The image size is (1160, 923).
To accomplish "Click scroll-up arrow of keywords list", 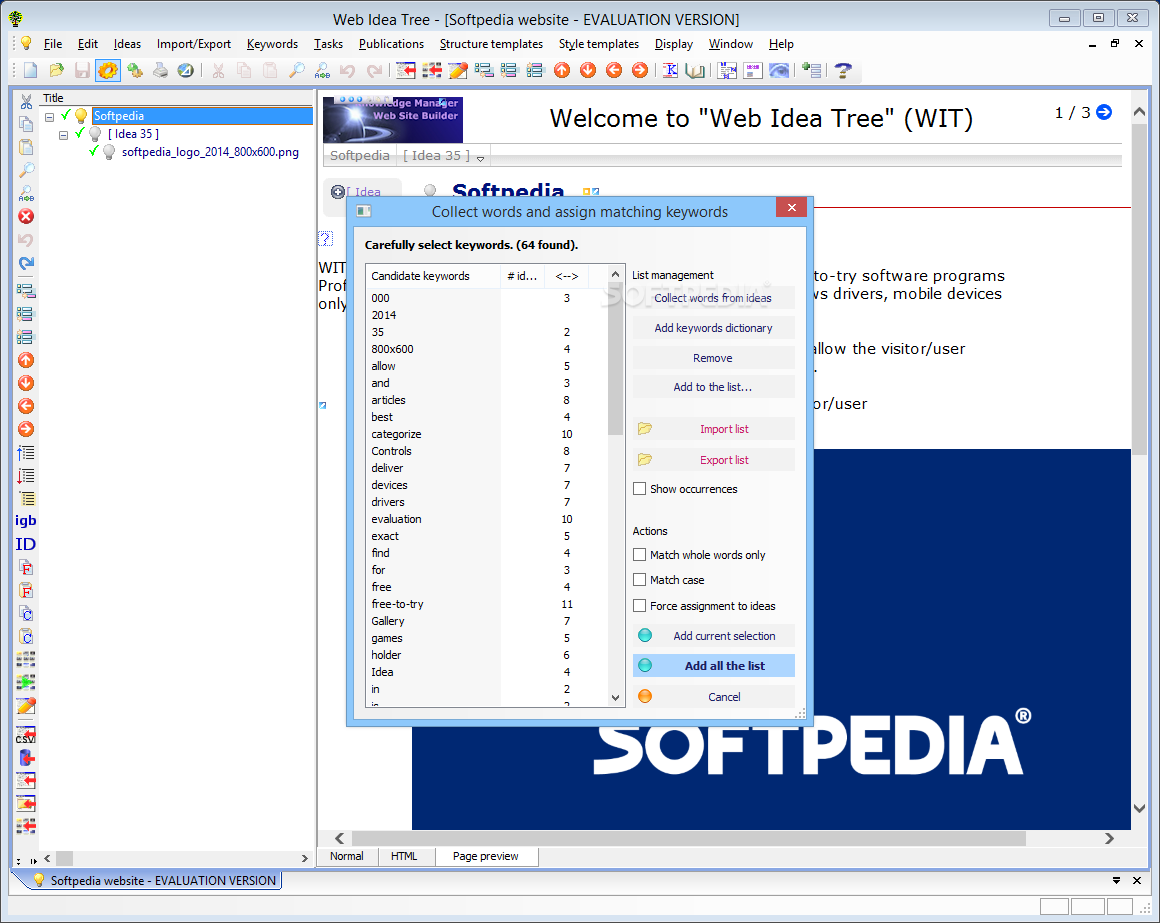I will pos(615,275).
